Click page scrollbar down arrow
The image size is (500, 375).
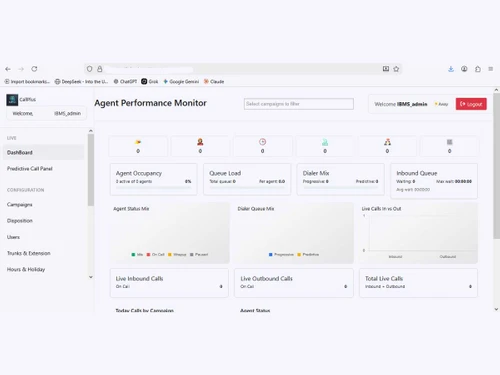[x=496, y=309]
